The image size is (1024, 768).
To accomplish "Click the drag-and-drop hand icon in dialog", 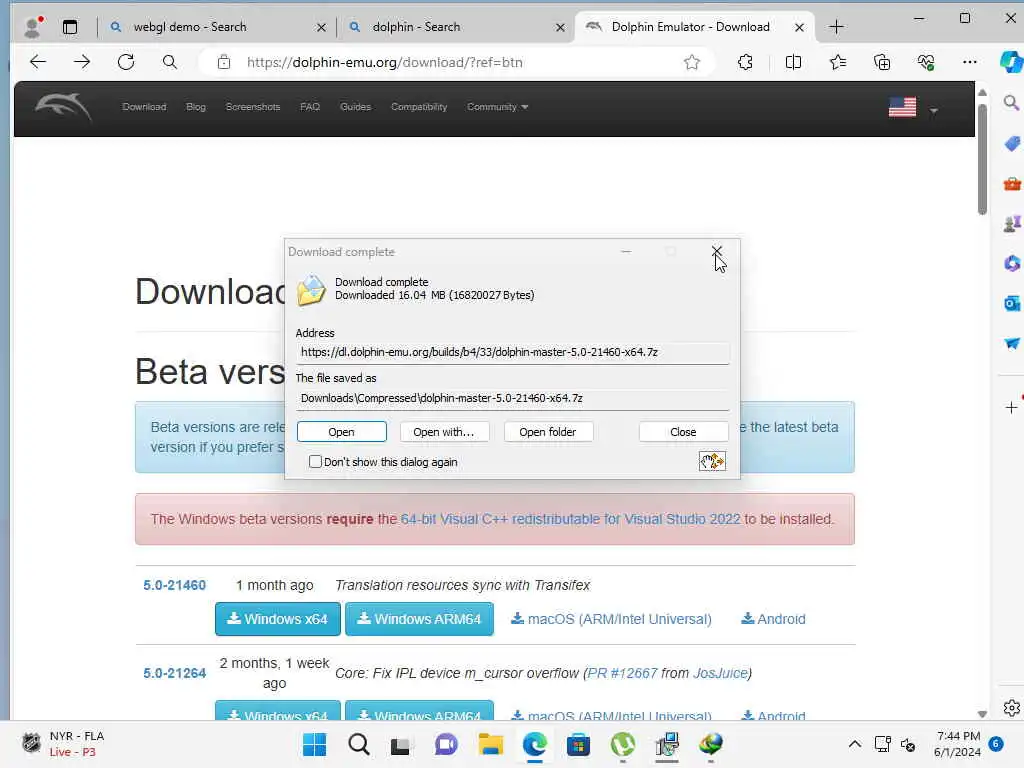I will coord(712,462).
